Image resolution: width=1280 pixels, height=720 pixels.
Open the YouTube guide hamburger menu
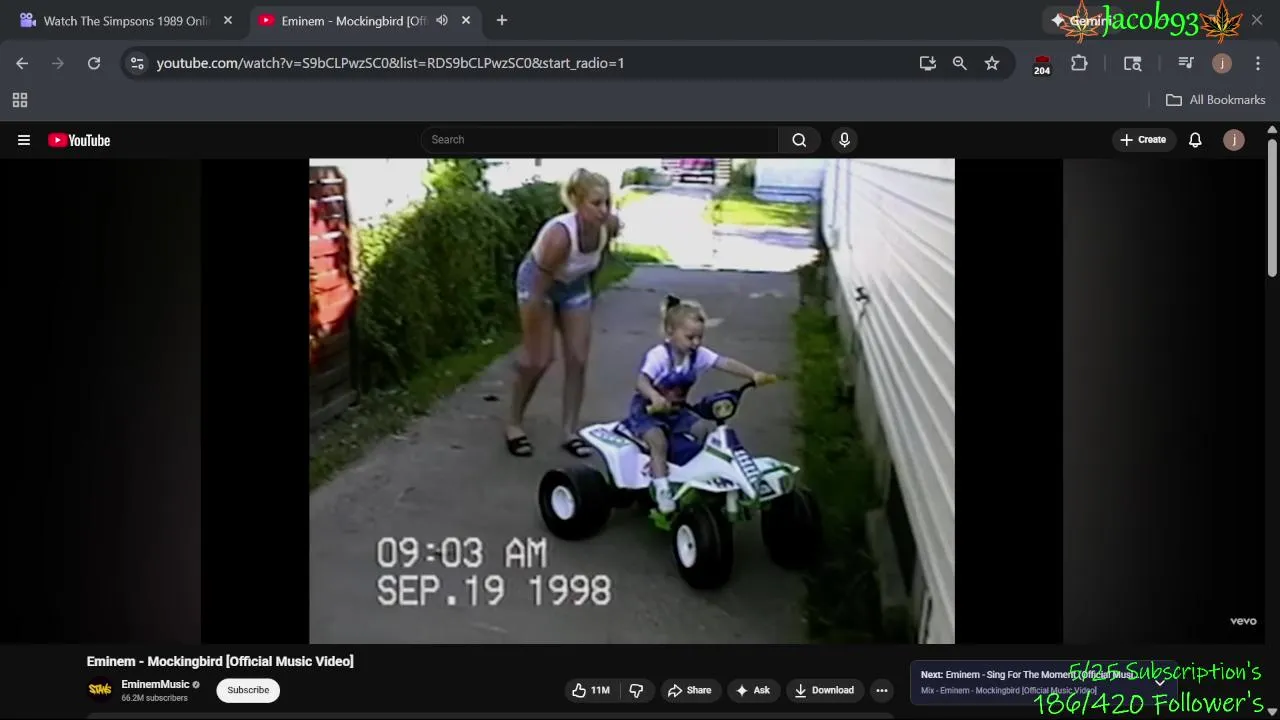24,140
